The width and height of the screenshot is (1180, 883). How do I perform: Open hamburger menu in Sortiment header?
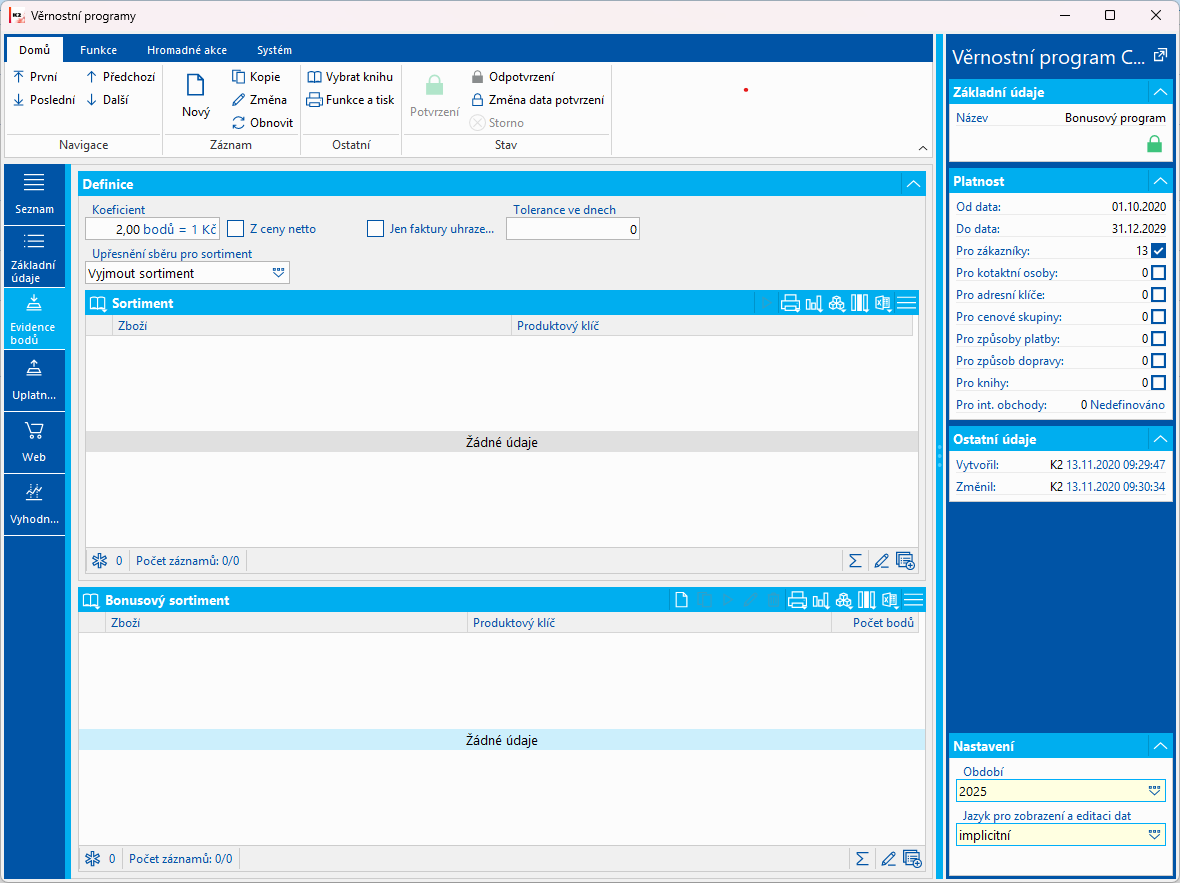click(x=907, y=303)
